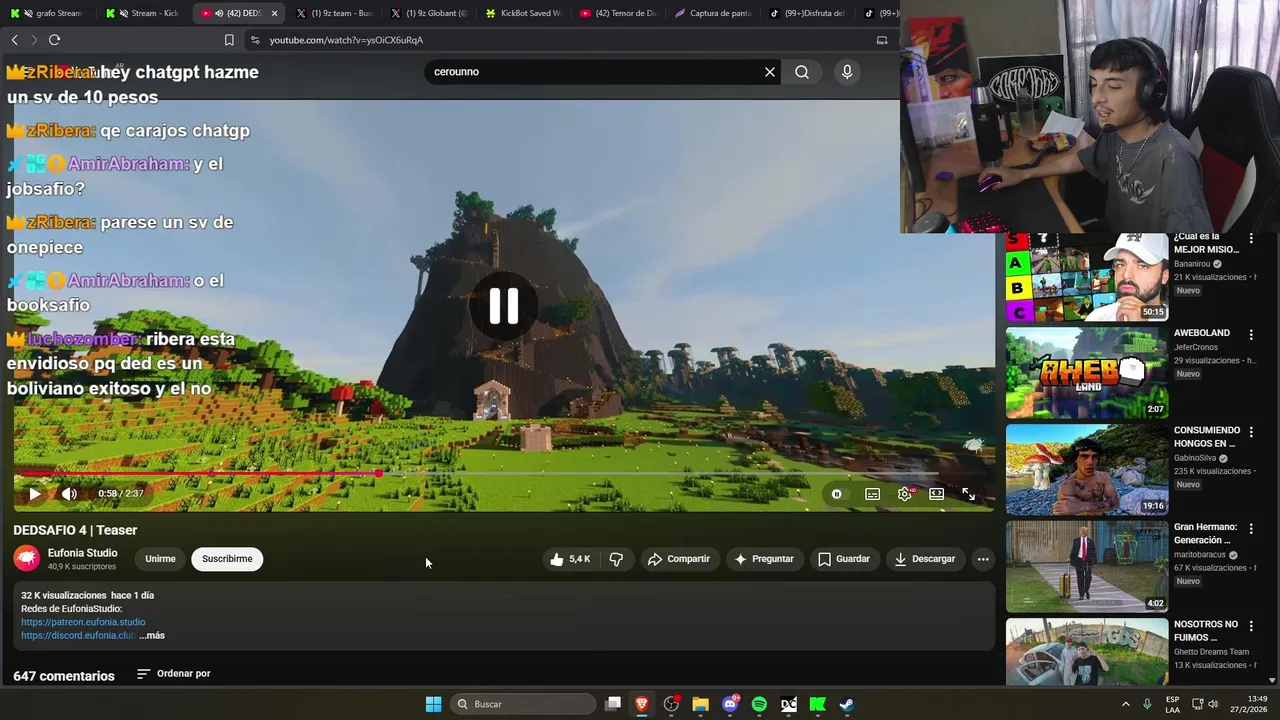Open the discord.eufonia.club link

coord(78,635)
